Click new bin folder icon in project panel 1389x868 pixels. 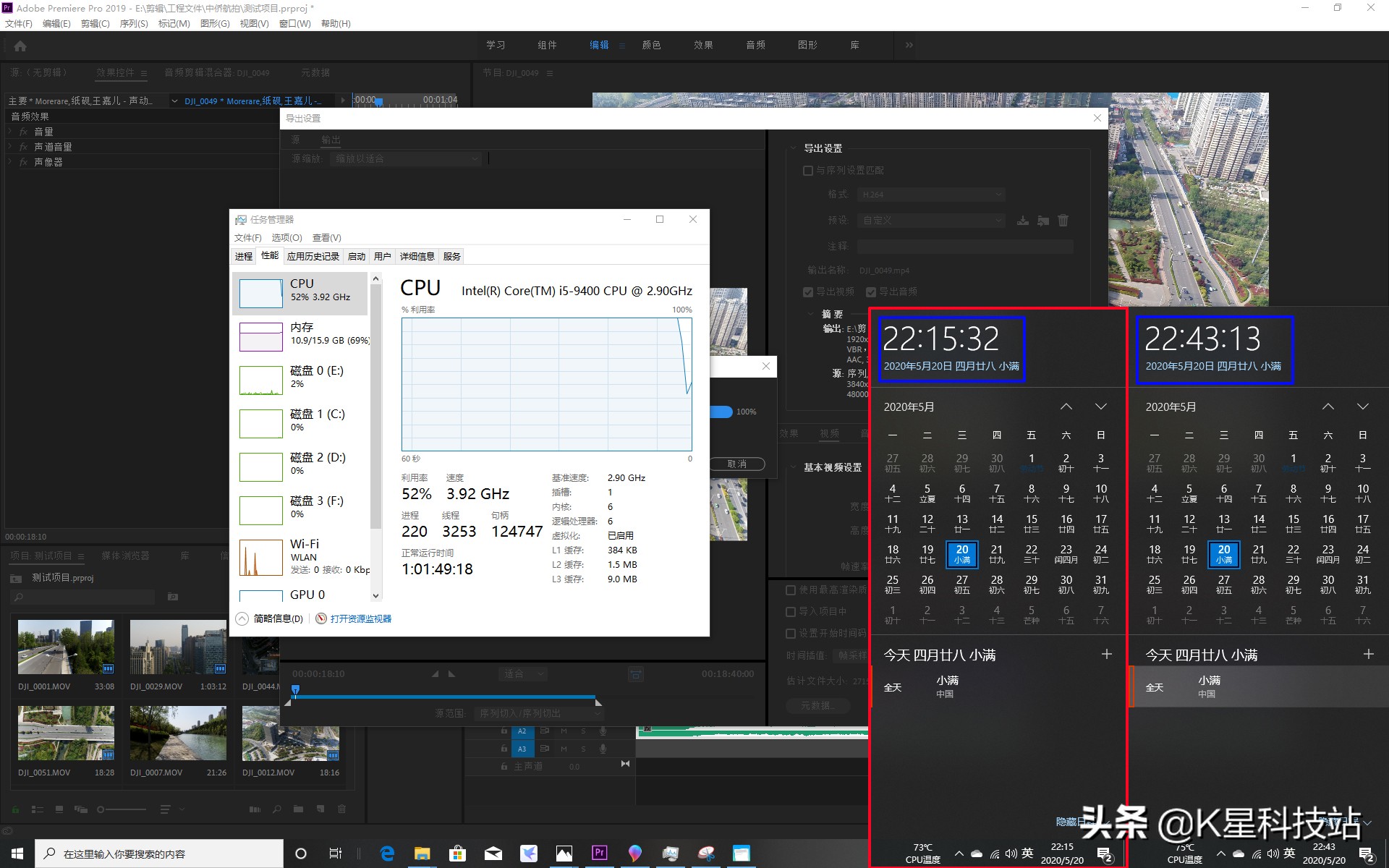298,809
